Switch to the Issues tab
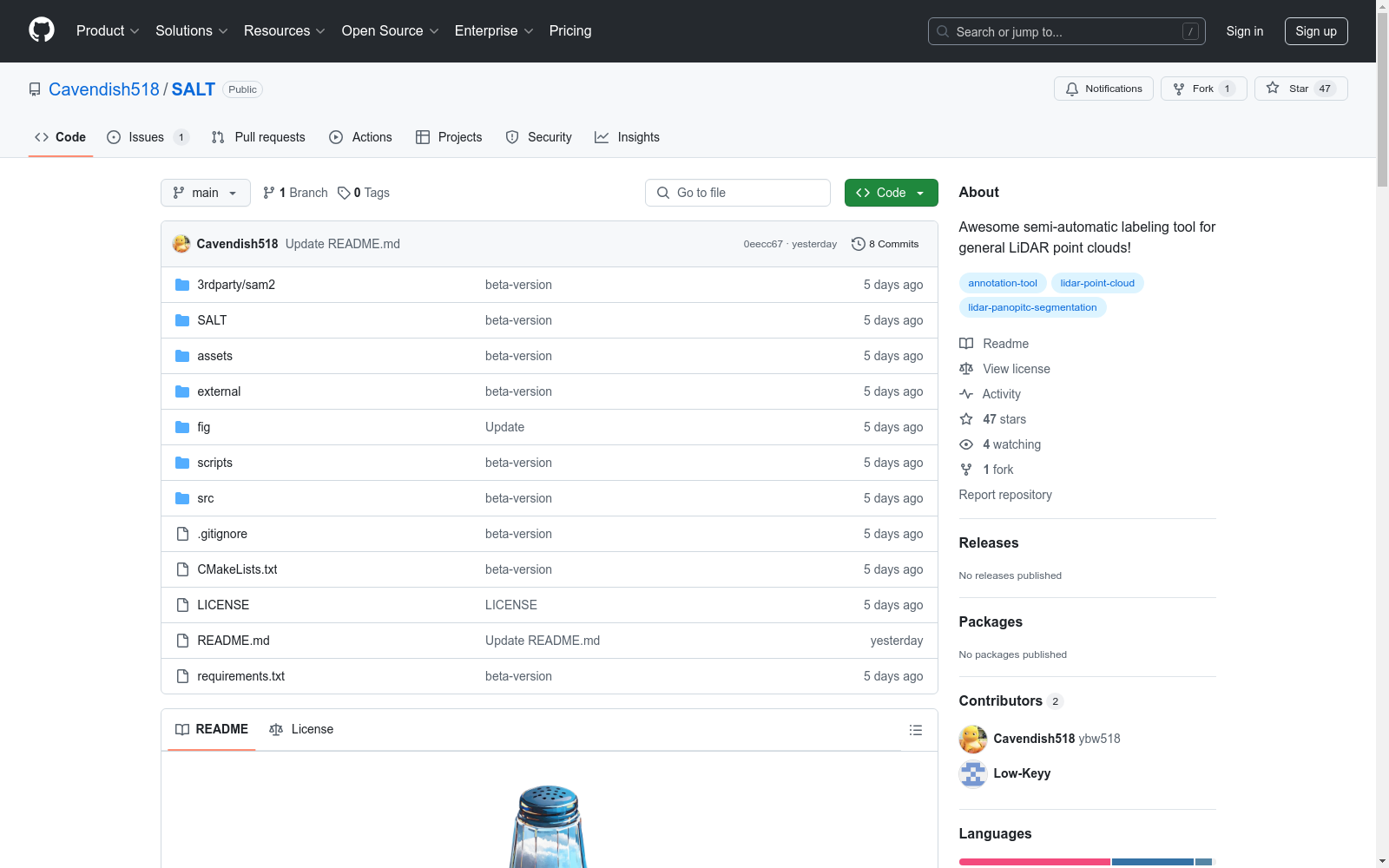 [x=148, y=137]
